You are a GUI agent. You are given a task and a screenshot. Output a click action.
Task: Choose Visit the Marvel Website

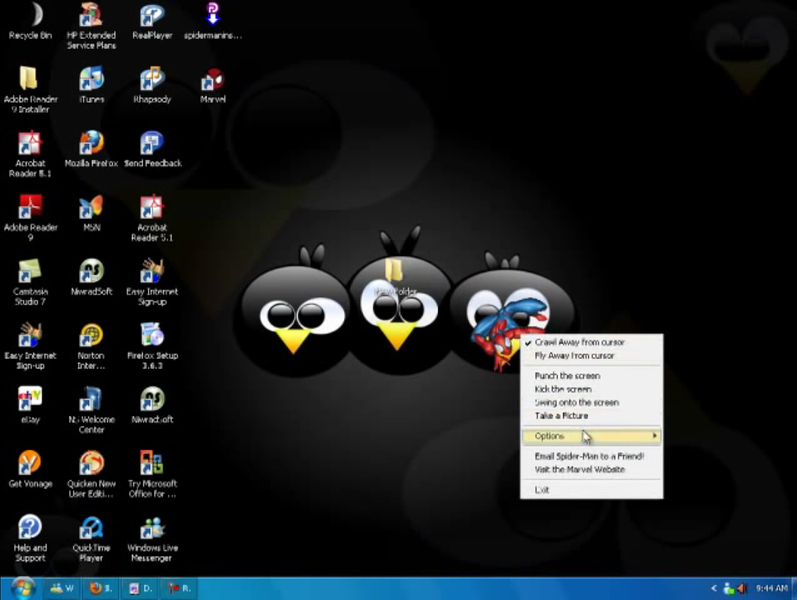pyautogui.click(x=592, y=469)
